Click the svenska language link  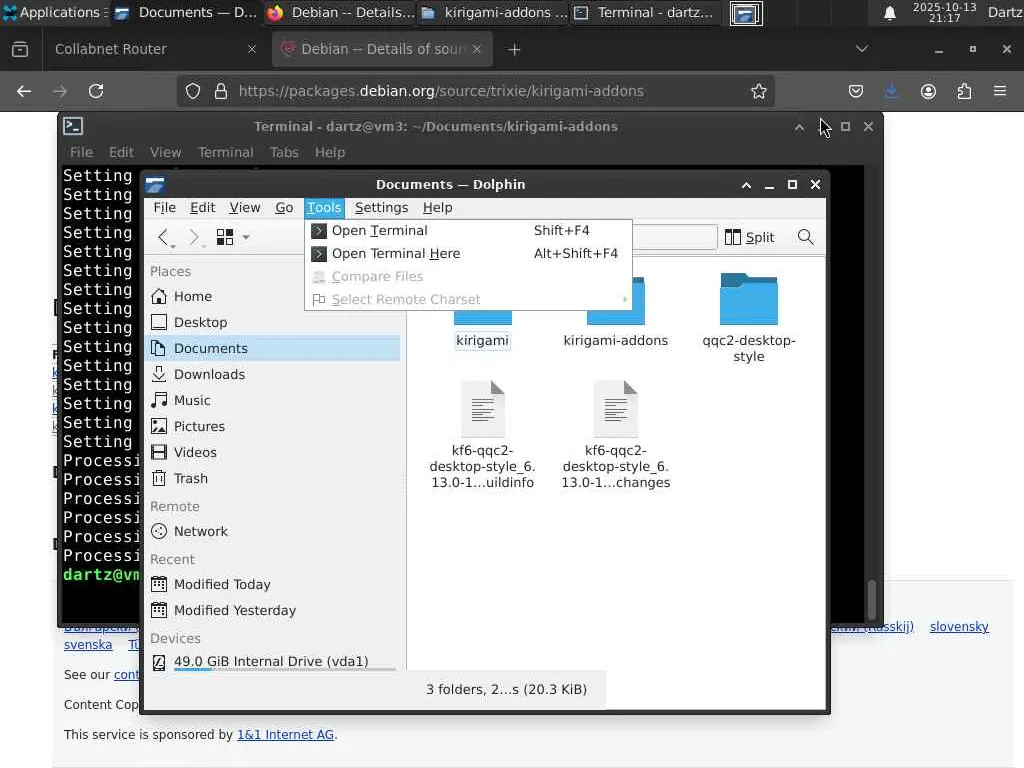pyautogui.click(x=88, y=645)
